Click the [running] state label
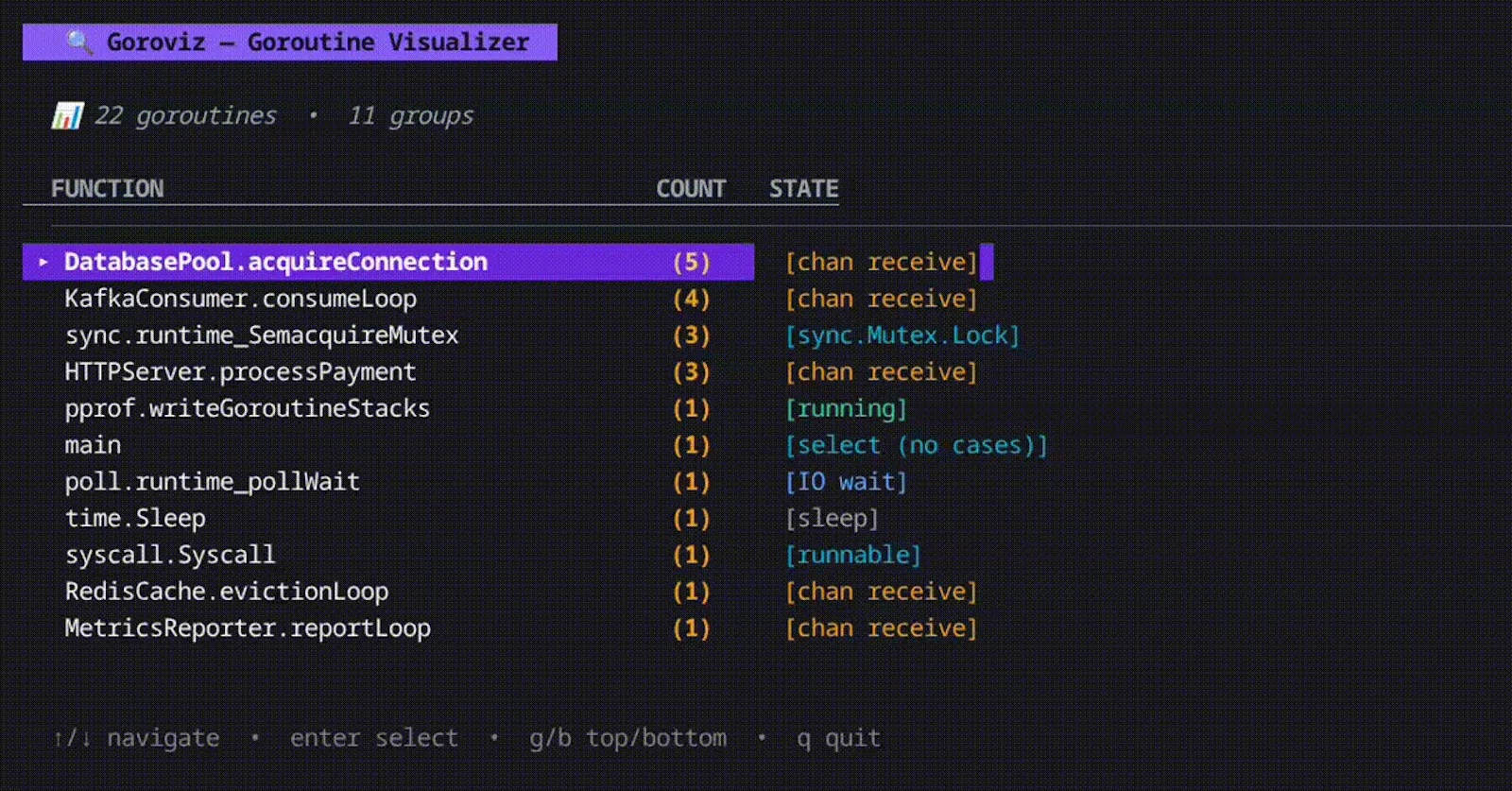This screenshot has width=1512, height=791. click(846, 408)
